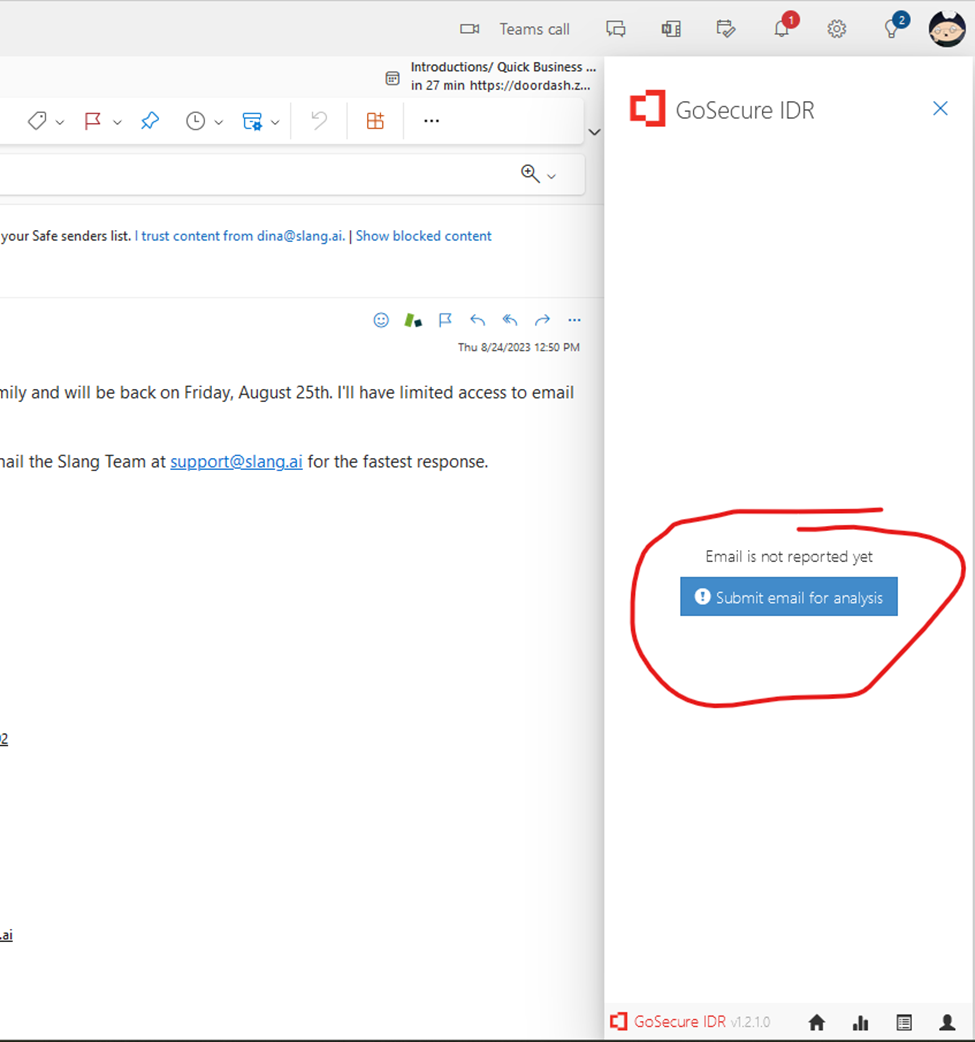Pin this email using the pin icon
975x1042 pixels.
click(150, 120)
